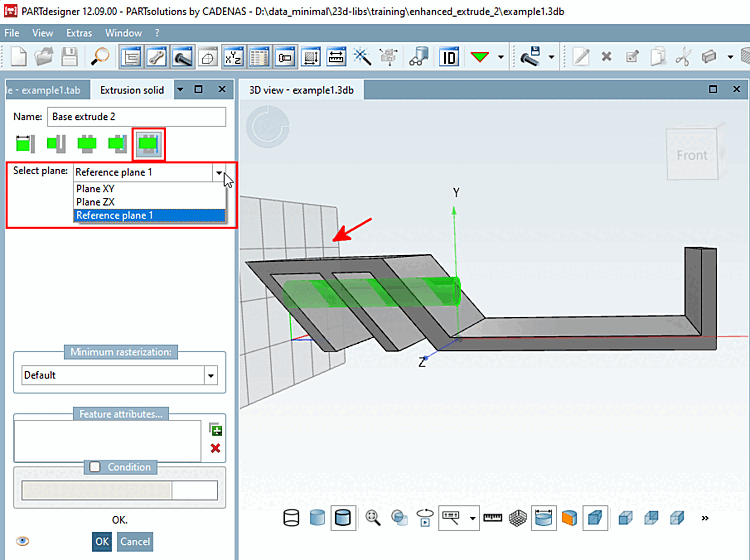The image size is (750, 560).
Task: Toggle the orange shaded cube display mode
Action: 569,517
